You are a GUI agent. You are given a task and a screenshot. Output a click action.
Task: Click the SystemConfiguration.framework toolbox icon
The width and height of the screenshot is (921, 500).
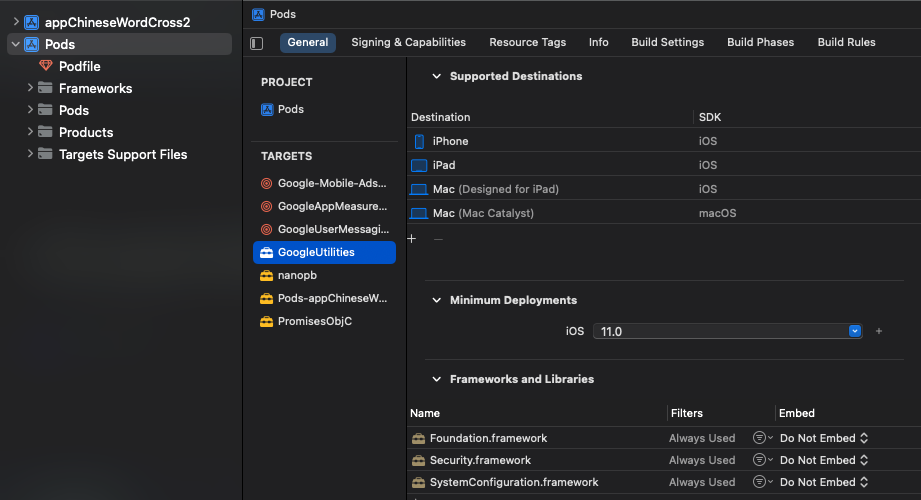click(418, 482)
